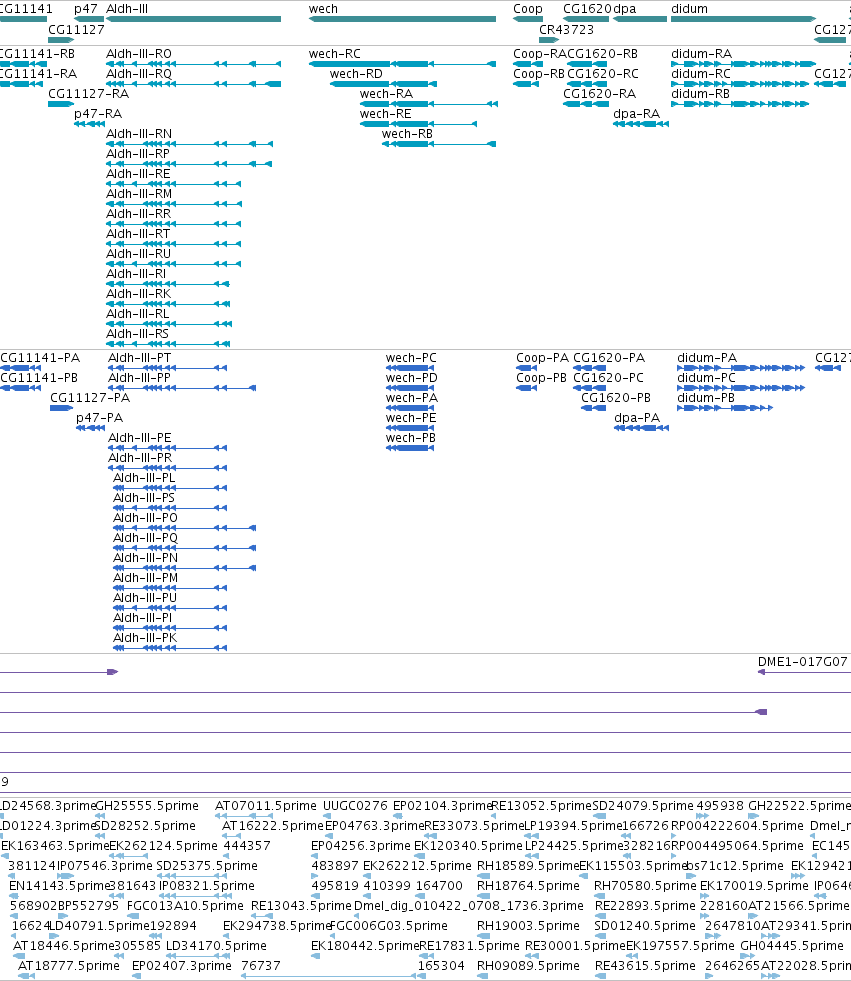Select transcript Aldh-III-RO
Image resolution: width=851 pixels, height=981 pixels.
point(139,54)
